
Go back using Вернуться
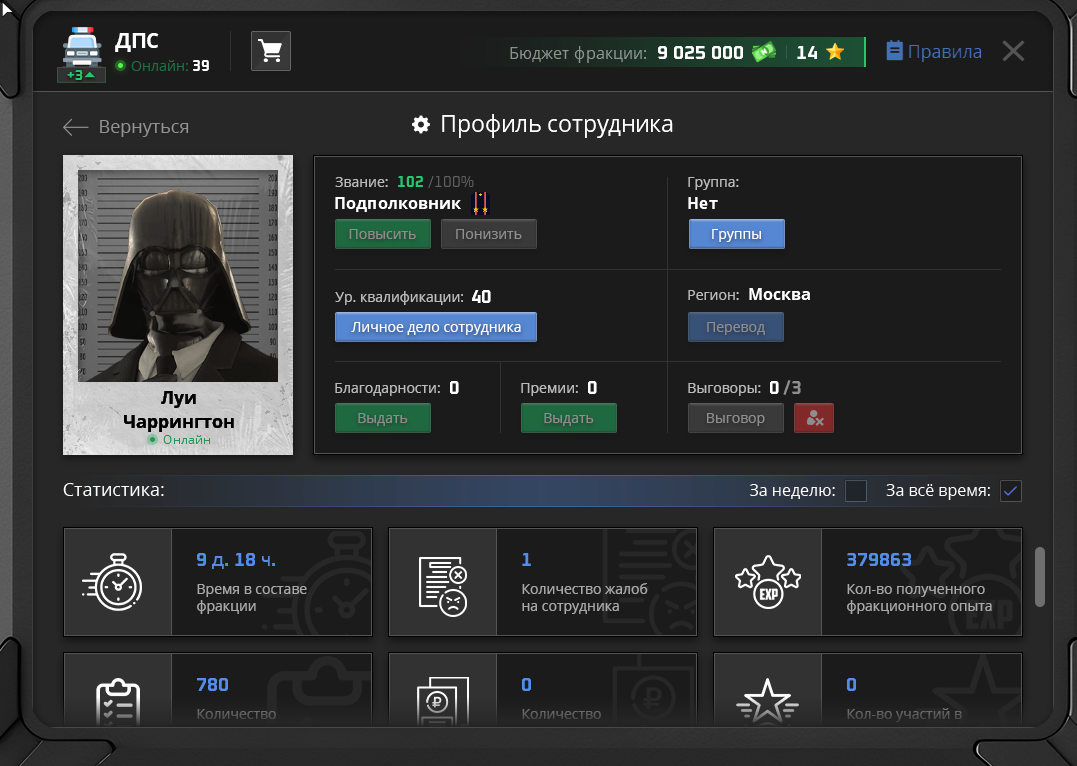click(126, 127)
